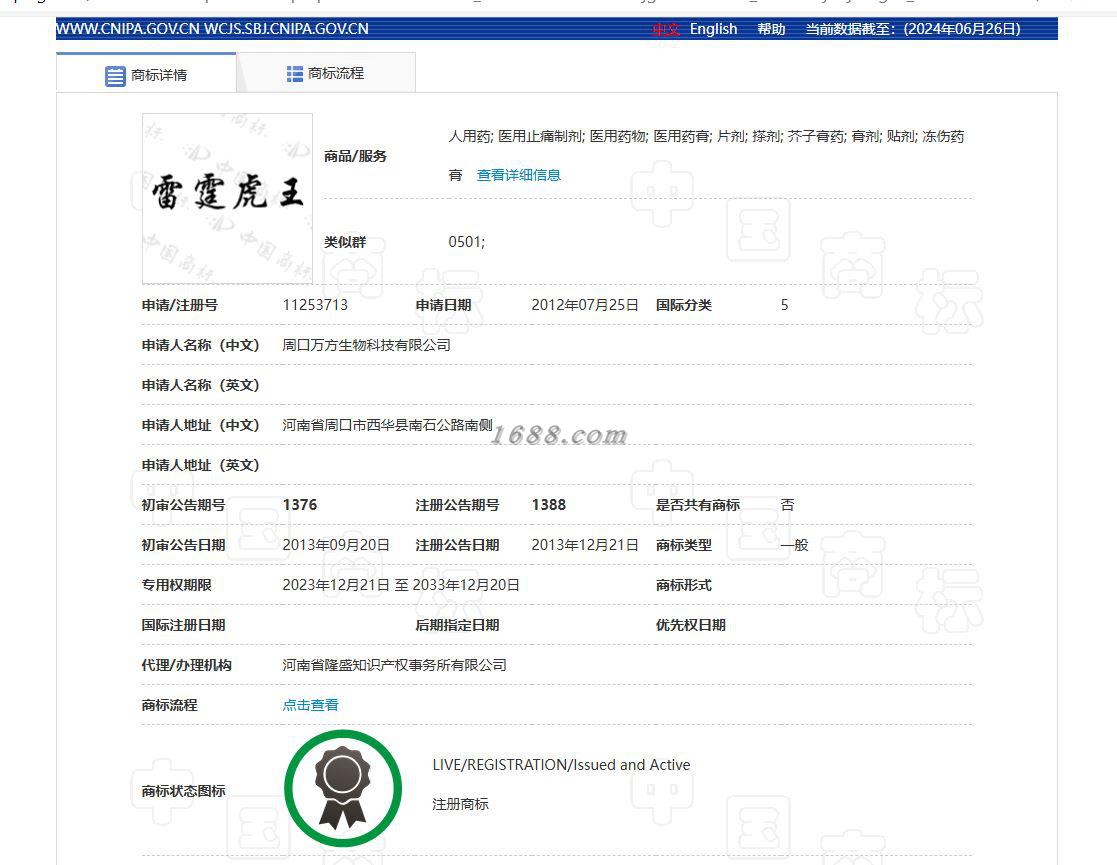
Task: Select applicant address 河南省周口市西华县南石公路南侧
Action: click(388, 425)
